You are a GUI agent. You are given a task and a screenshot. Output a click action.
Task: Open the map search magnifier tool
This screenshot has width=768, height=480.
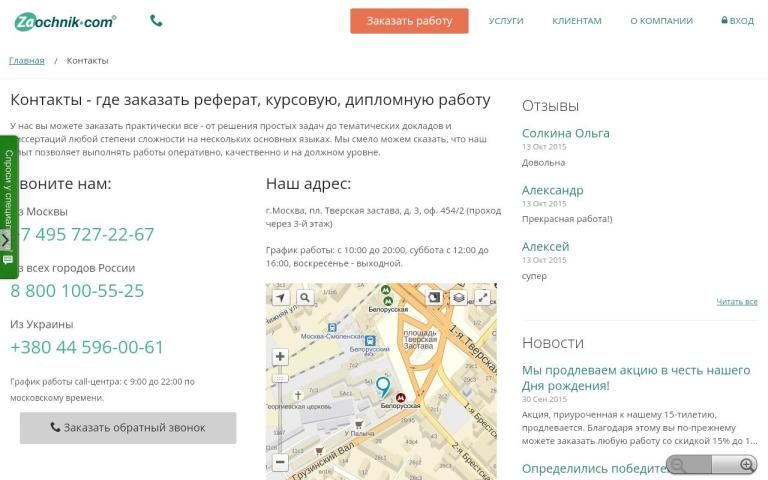305,298
